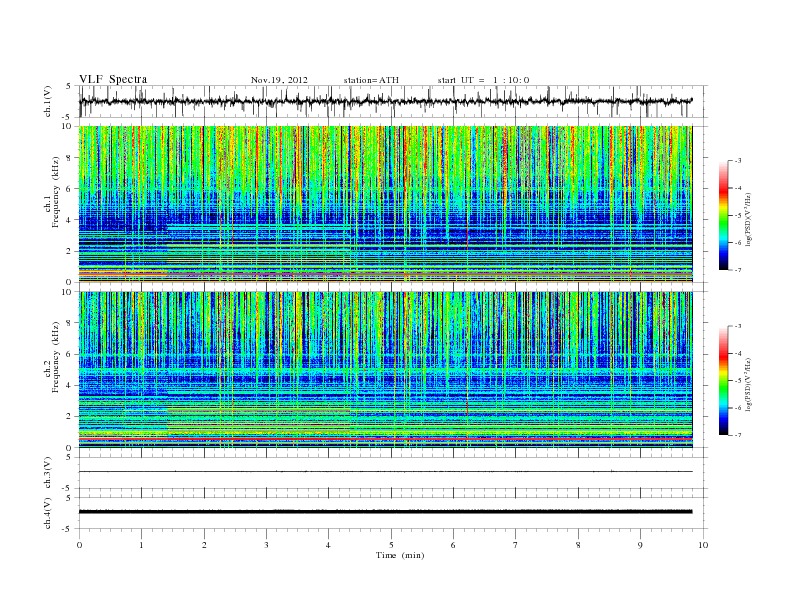792x612 pixels.
Task: Click the '6' kHz tick of ch.2 spectrogram
Action: coord(69,354)
